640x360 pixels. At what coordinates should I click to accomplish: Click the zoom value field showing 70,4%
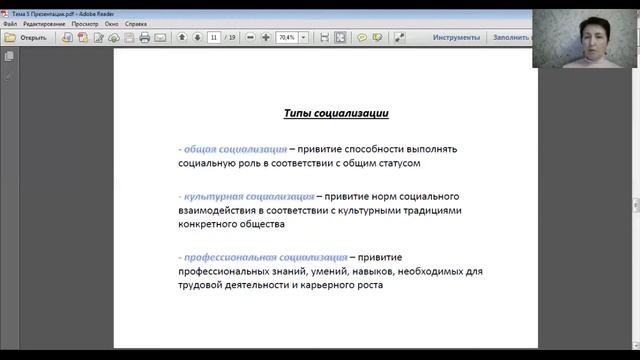(x=287, y=38)
